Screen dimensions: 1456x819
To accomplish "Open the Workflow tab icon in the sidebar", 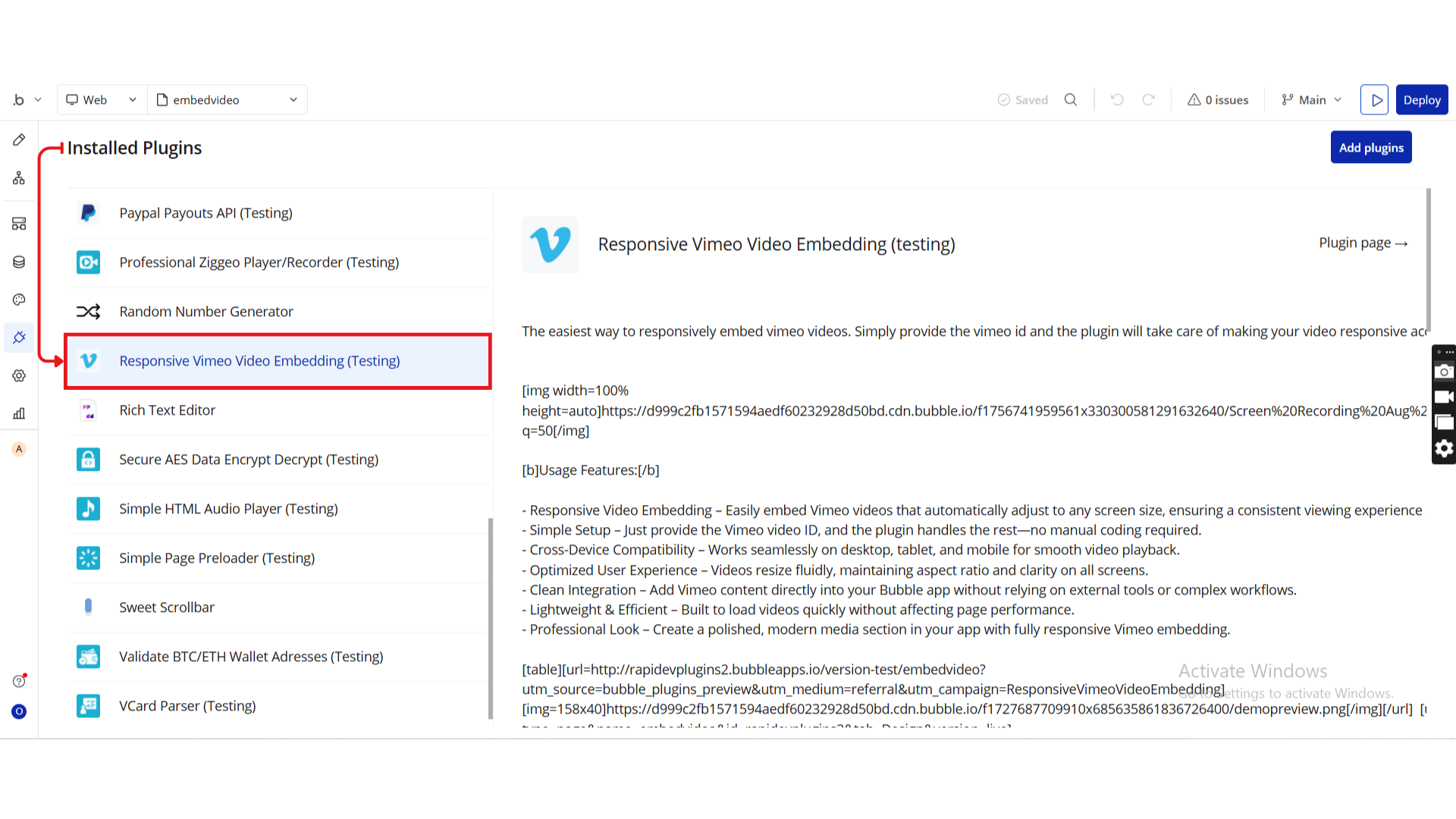I will pyautogui.click(x=19, y=178).
